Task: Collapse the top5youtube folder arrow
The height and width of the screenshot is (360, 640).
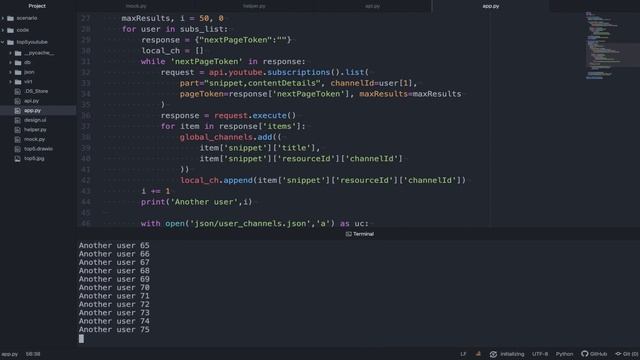Action: click(3, 42)
